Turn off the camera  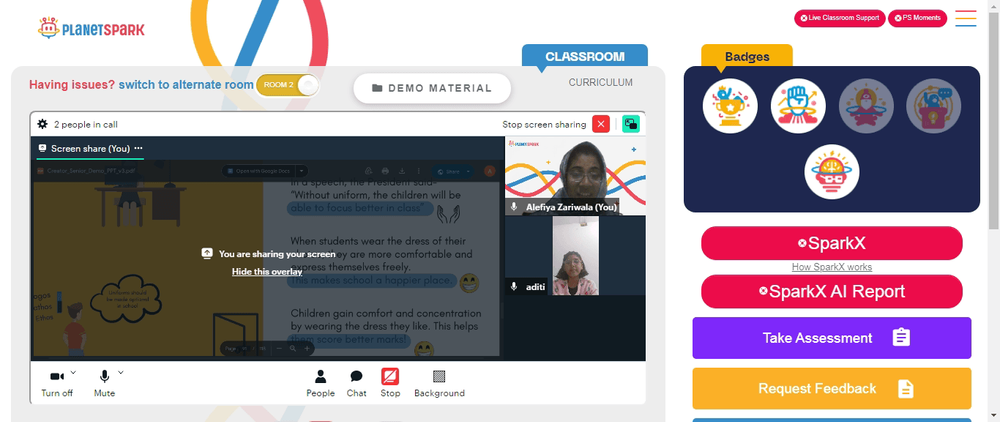[57, 384]
